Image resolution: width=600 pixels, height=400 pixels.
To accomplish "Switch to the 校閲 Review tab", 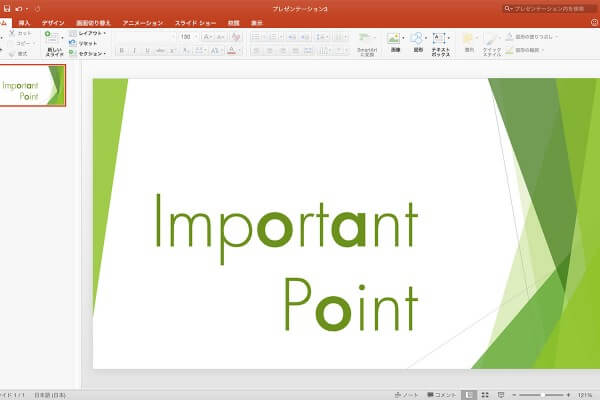I will click(x=233, y=23).
